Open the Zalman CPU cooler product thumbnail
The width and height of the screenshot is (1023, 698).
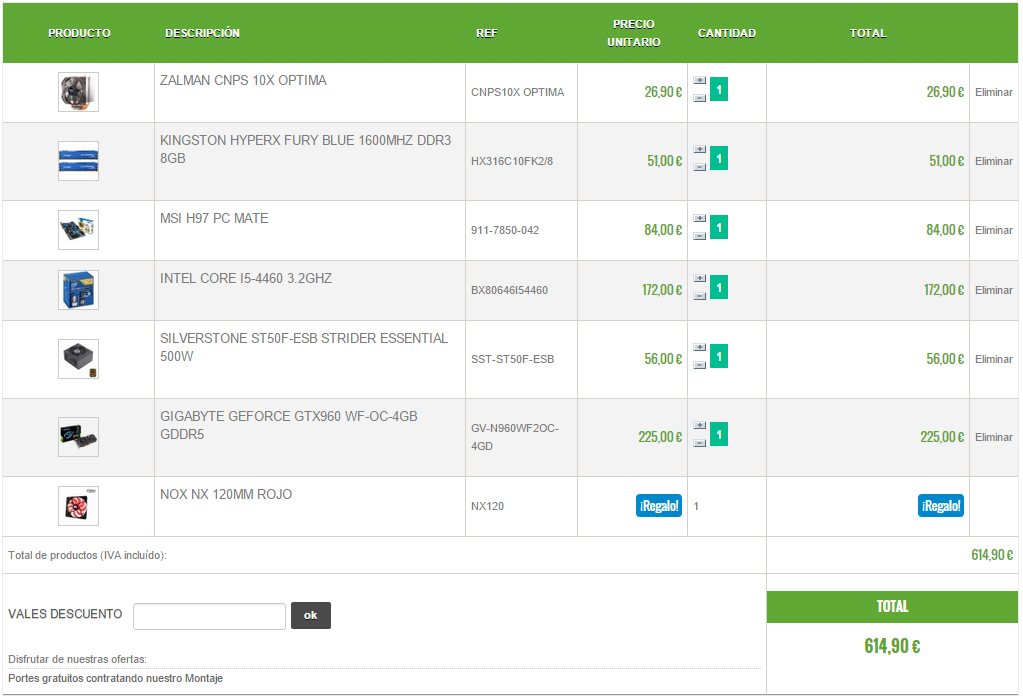(78, 92)
